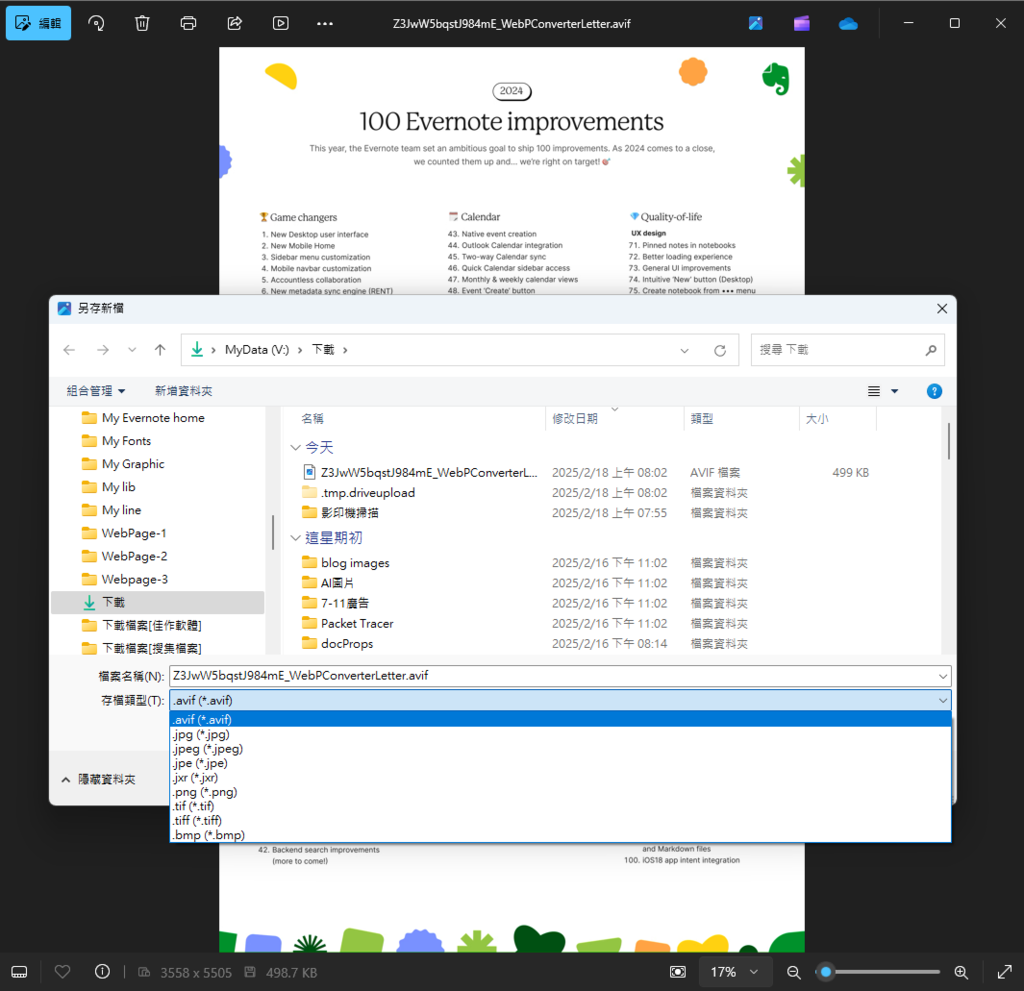Toggle the 存檔類型 .avif combo box
The image size is (1024, 991).
[x=560, y=700]
